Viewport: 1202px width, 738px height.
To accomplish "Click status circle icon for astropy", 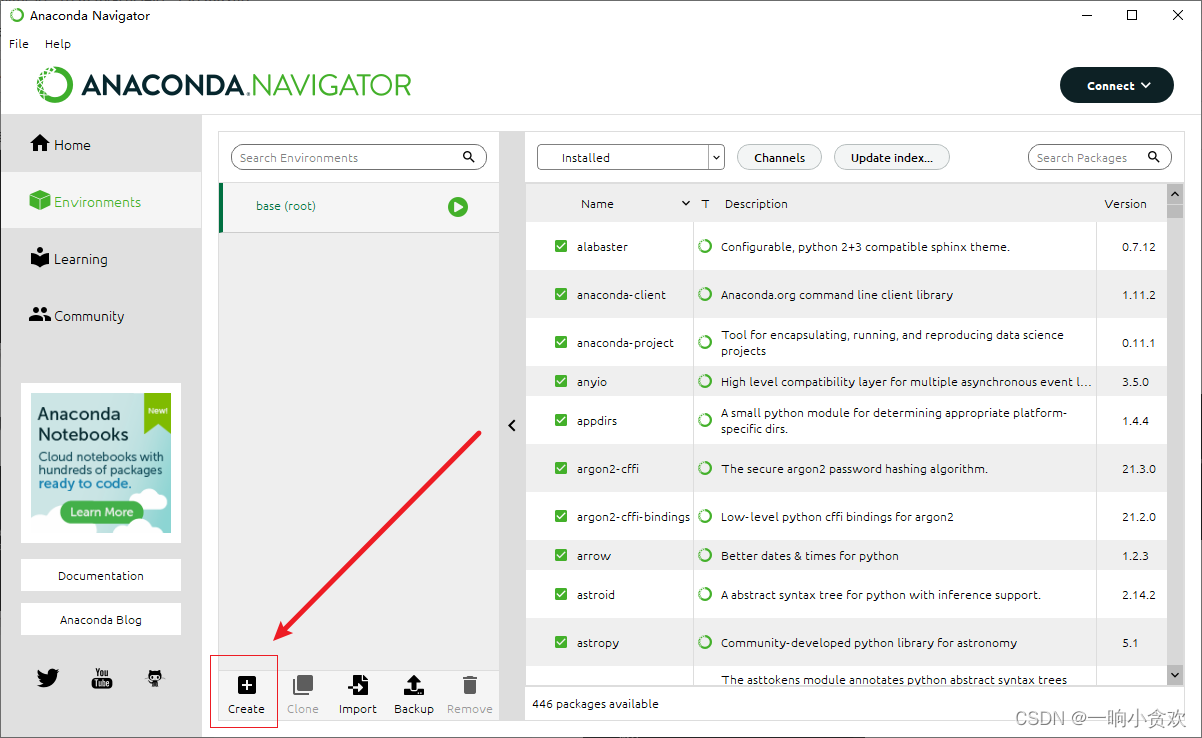I will pyautogui.click(x=705, y=642).
